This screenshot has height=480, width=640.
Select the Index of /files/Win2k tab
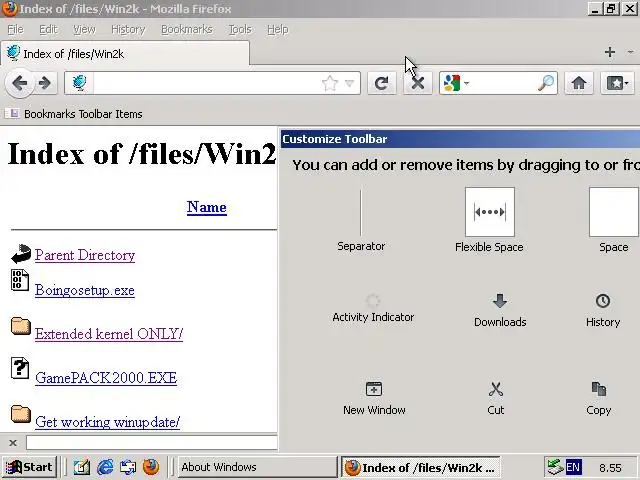click(x=125, y=53)
